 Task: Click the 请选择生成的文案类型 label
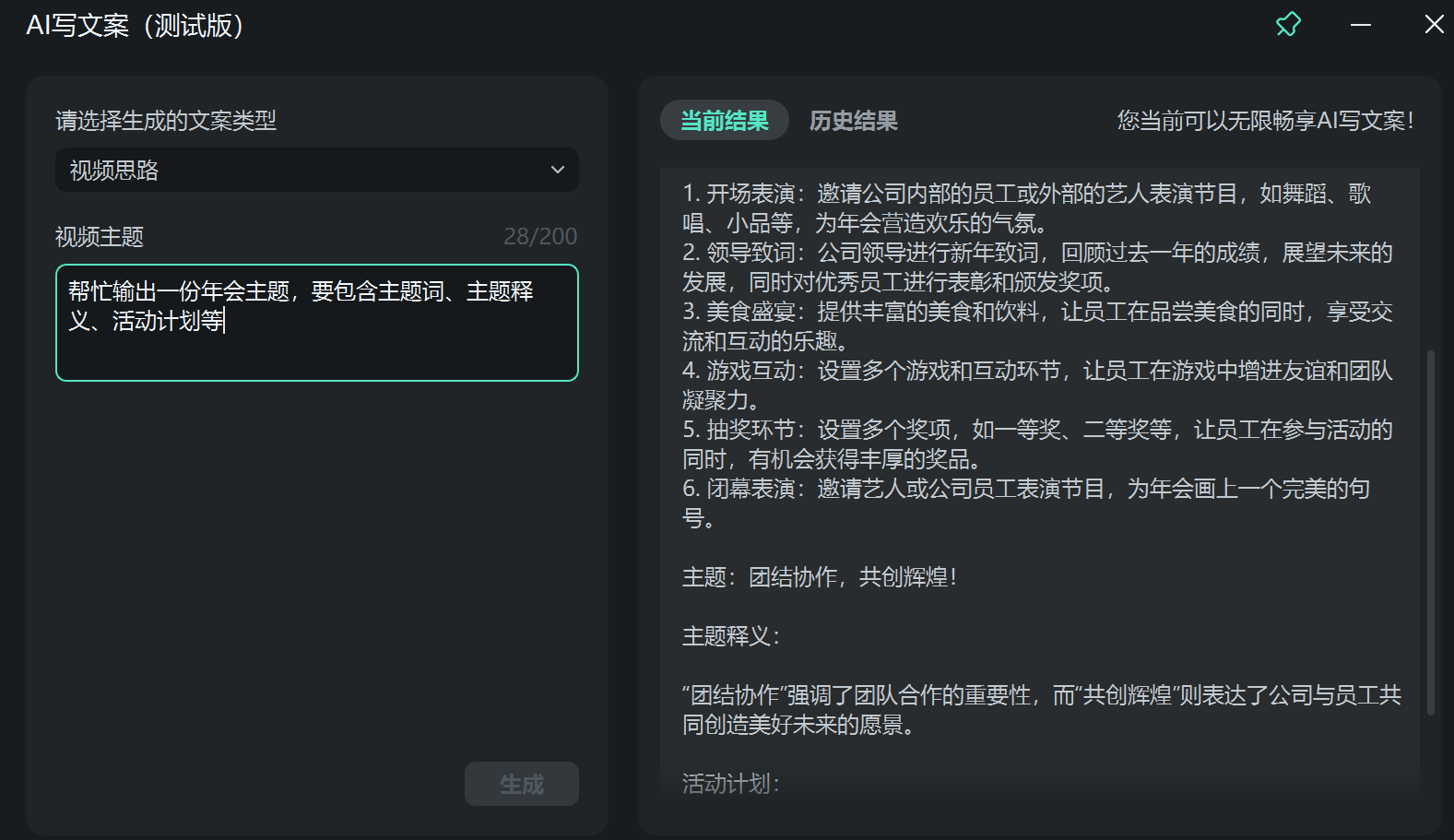coord(166,121)
